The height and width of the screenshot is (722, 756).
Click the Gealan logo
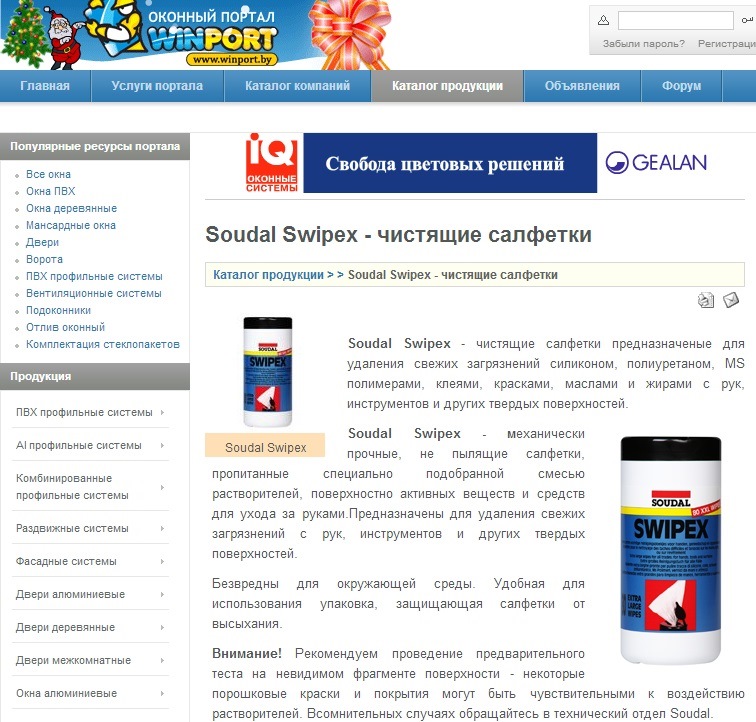(x=656, y=163)
